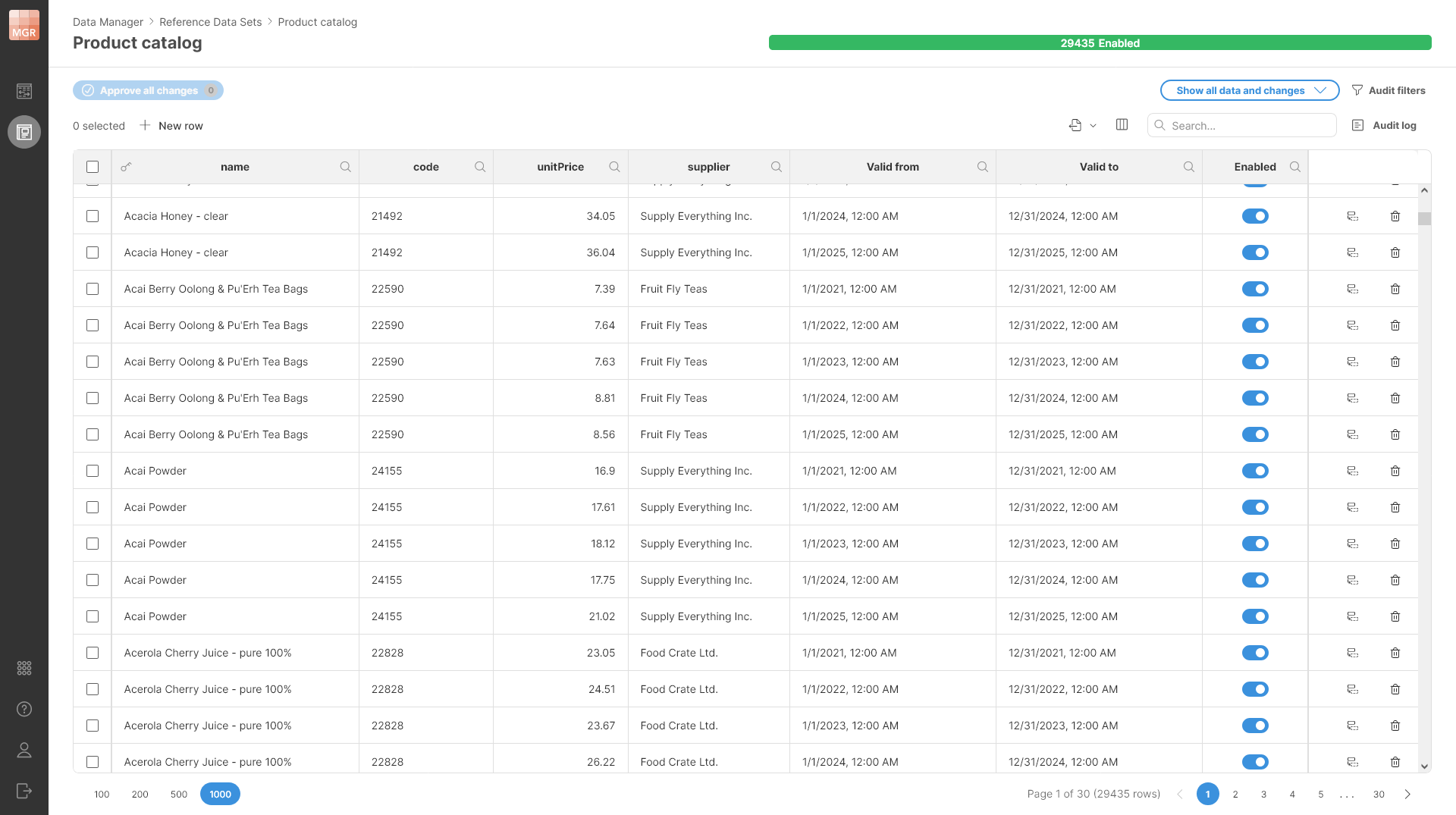The height and width of the screenshot is (815, 1456).
Task: Open the apps grid in the sidebar
Action: coord(24,668)
